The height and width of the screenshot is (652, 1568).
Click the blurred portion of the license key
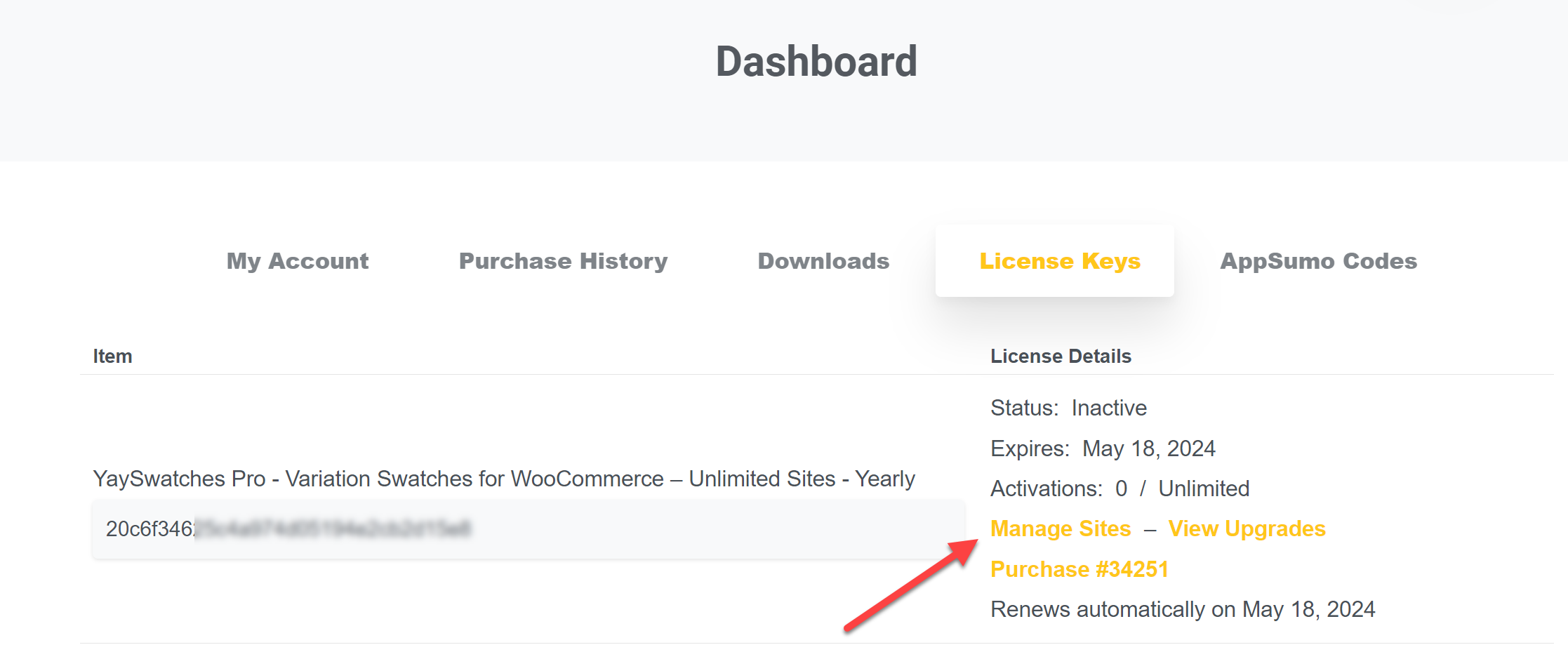click(x=332, y=529)
